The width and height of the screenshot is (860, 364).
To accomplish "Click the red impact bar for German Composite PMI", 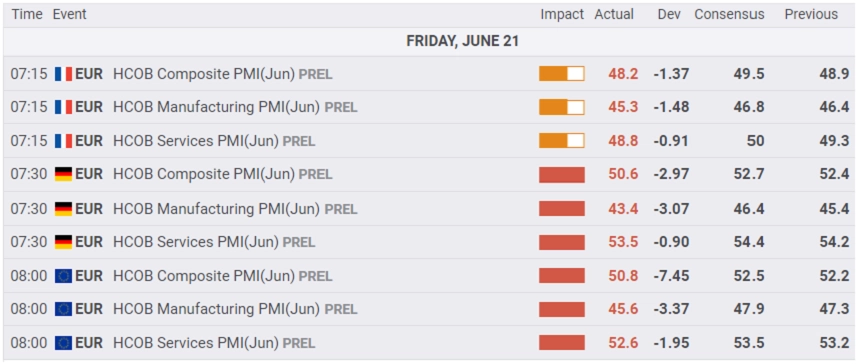I will click(x=562, y=175).
